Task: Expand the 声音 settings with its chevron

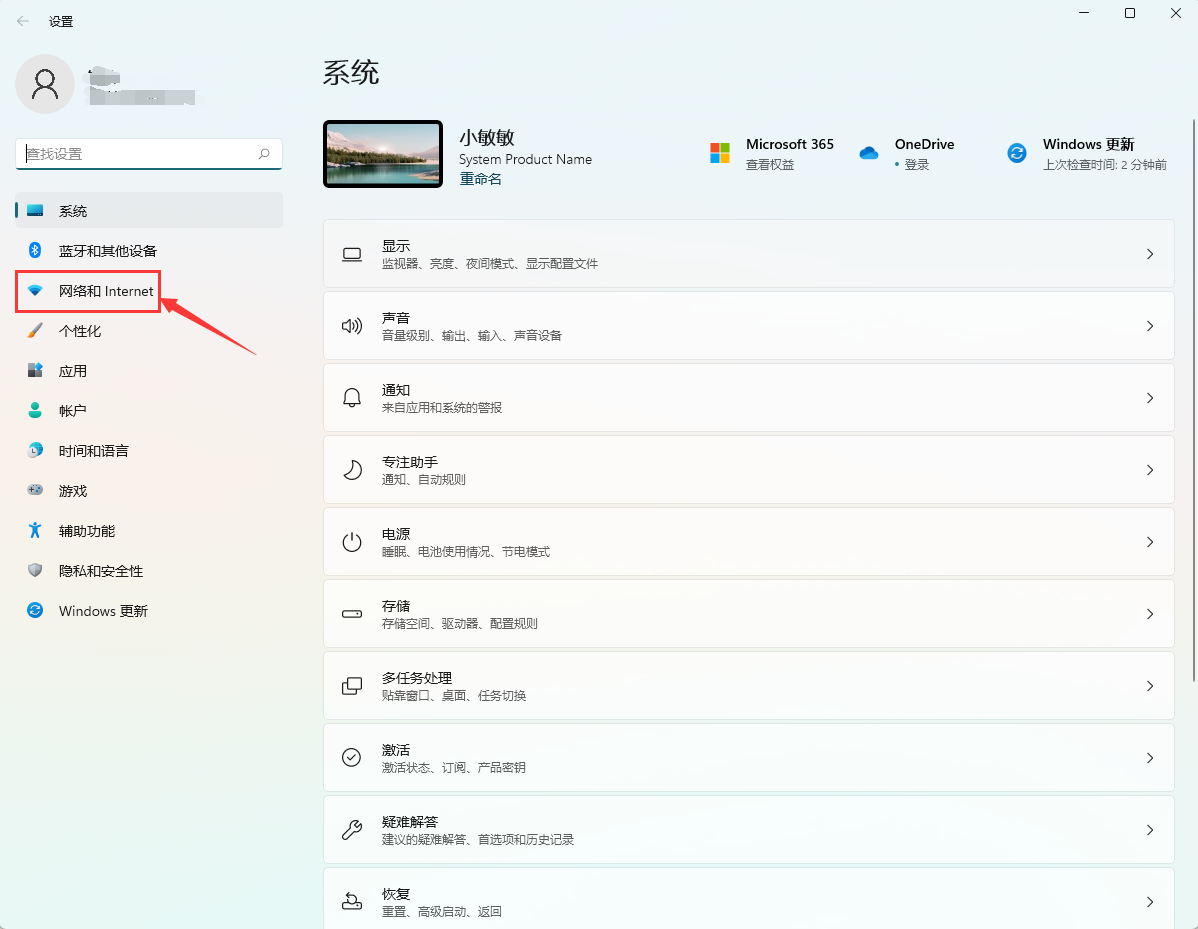Action: 1149,325
